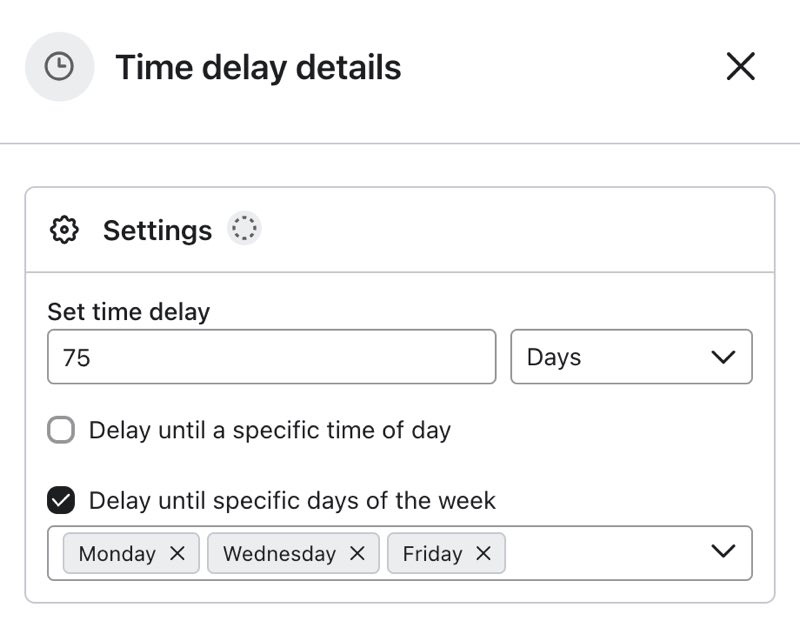
Task: Remove Wednesday by clicking its X icon
Action: (x=357, y=552)
